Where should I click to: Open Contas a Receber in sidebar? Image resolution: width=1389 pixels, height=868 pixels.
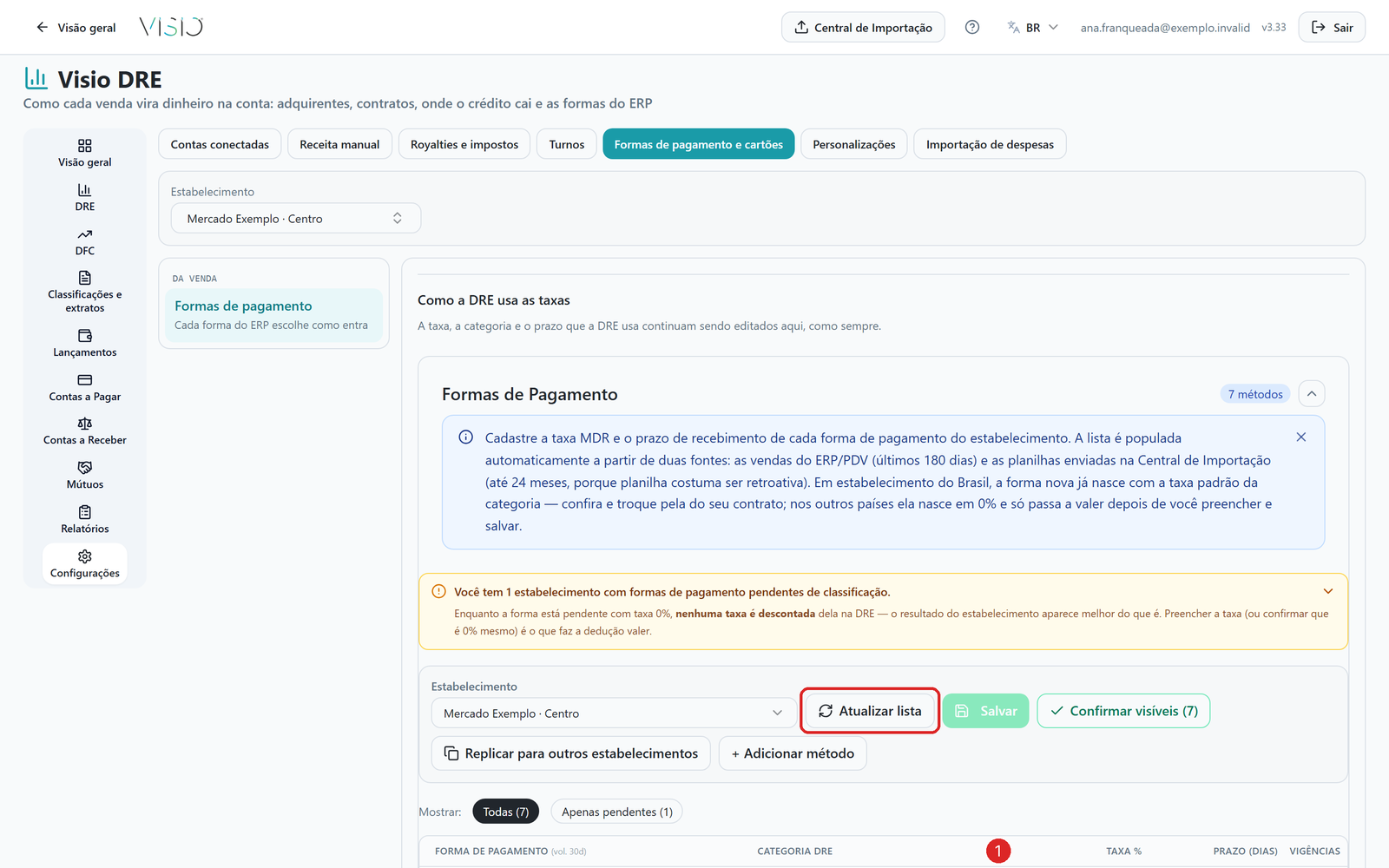click(85, 431)
